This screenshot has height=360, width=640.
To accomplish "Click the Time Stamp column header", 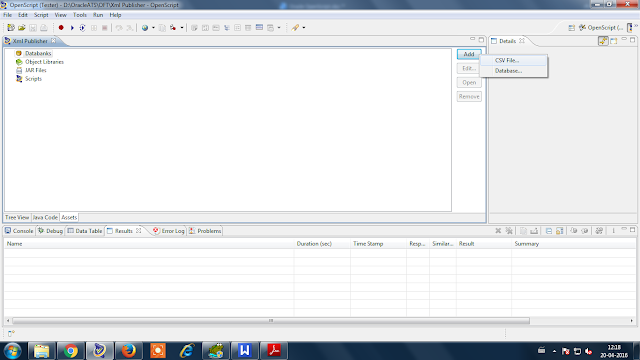I will [378, 244].
